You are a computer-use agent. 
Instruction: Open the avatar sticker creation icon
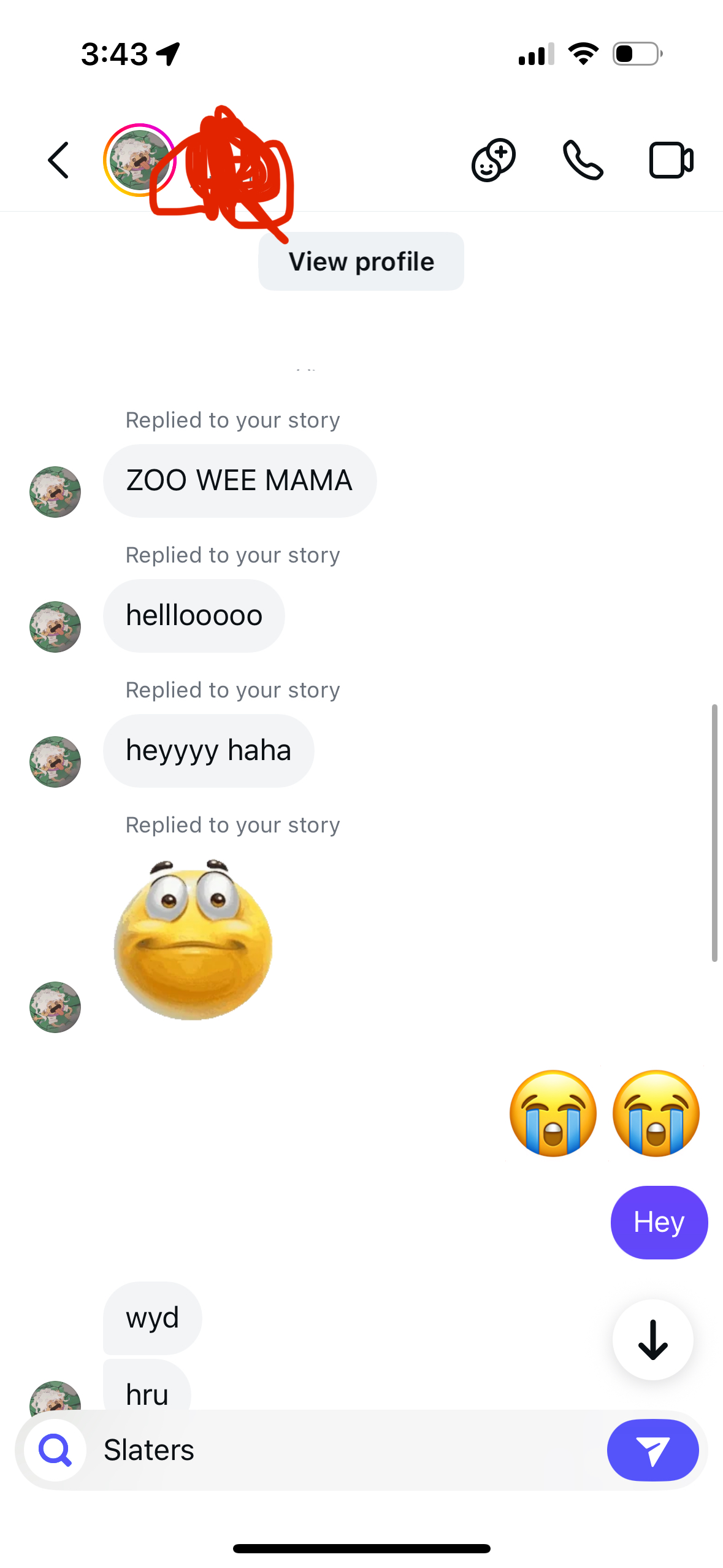tap(493, 161)
